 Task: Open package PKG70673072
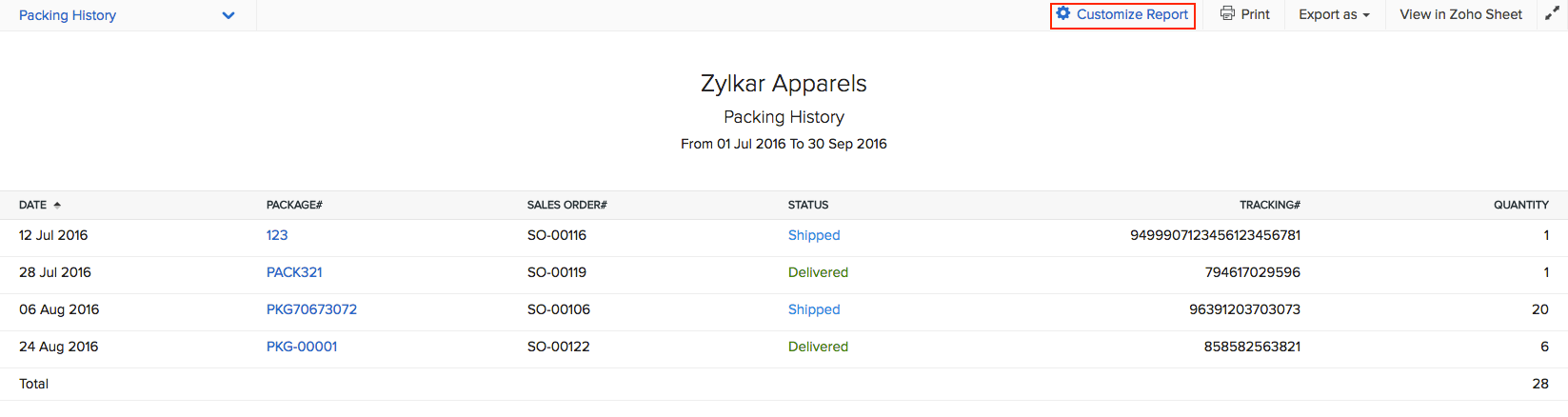pos(311,309)
